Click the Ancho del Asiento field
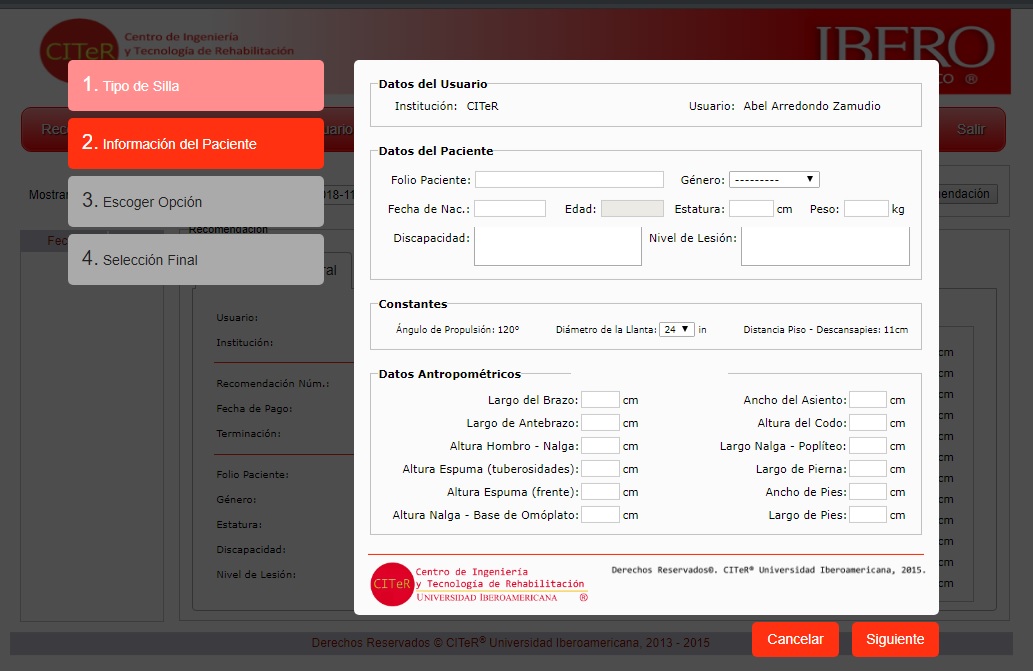Screen dimensions: 1033x671 (x=868, y=400)
